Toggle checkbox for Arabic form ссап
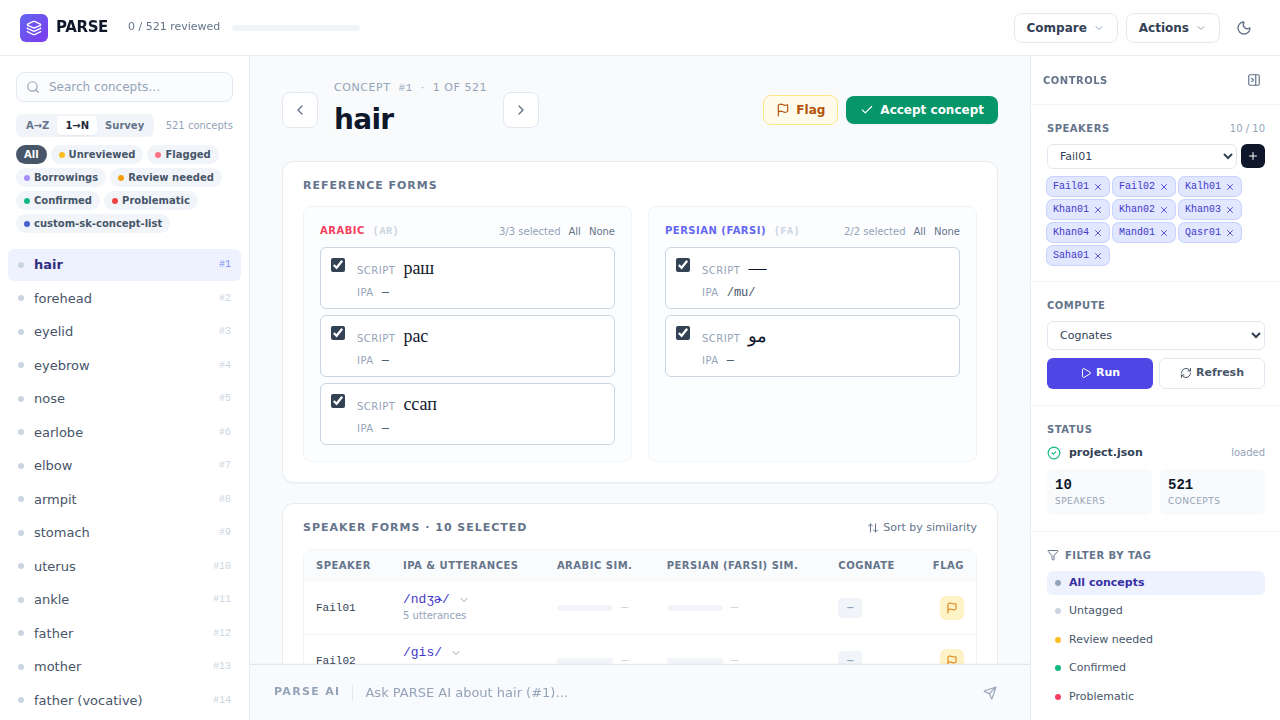Viewport: 1280px width, 720px height. click(x=338, y=401)
